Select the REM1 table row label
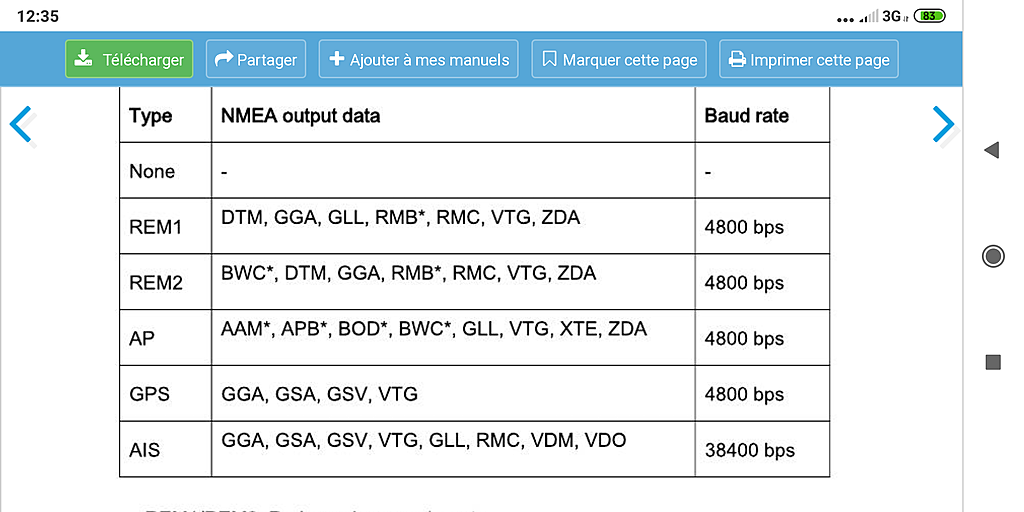The width and height of the screenshot is (1024, 512). coord(155,227)
